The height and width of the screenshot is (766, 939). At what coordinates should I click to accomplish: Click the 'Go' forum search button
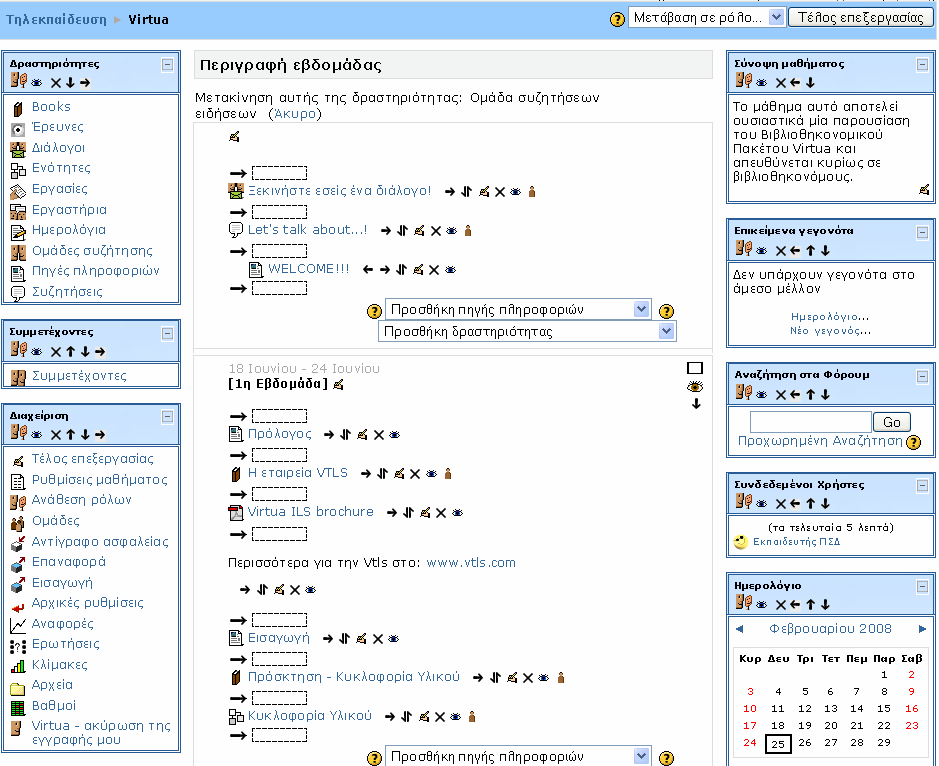coord(892,422)
